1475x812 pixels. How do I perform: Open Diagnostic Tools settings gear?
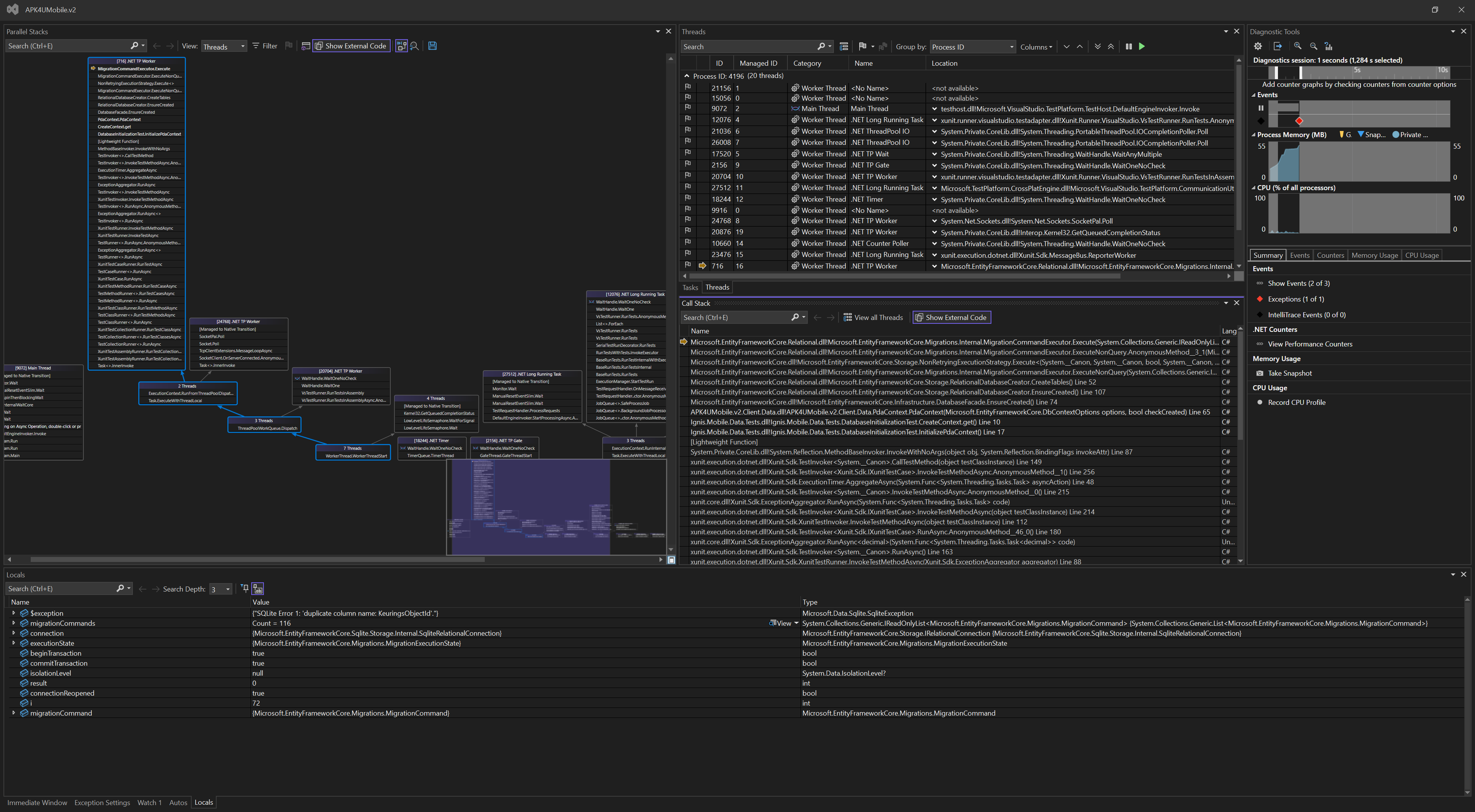coord(1258,46)
